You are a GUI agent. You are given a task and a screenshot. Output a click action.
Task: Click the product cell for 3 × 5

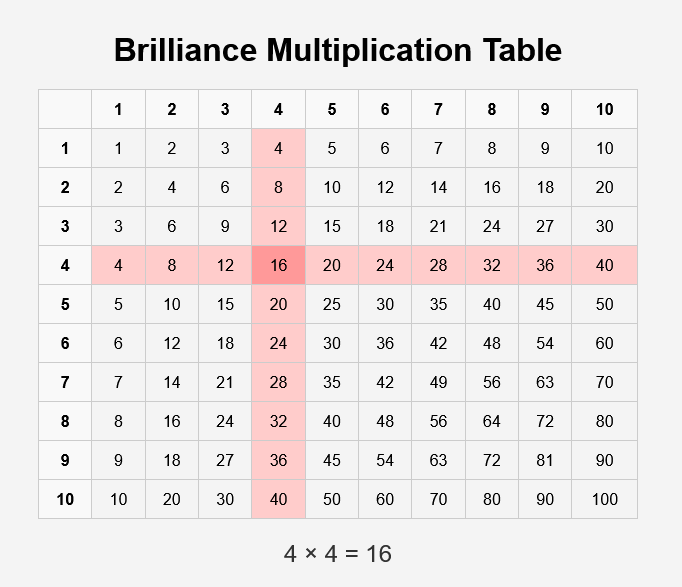point(332,226)
